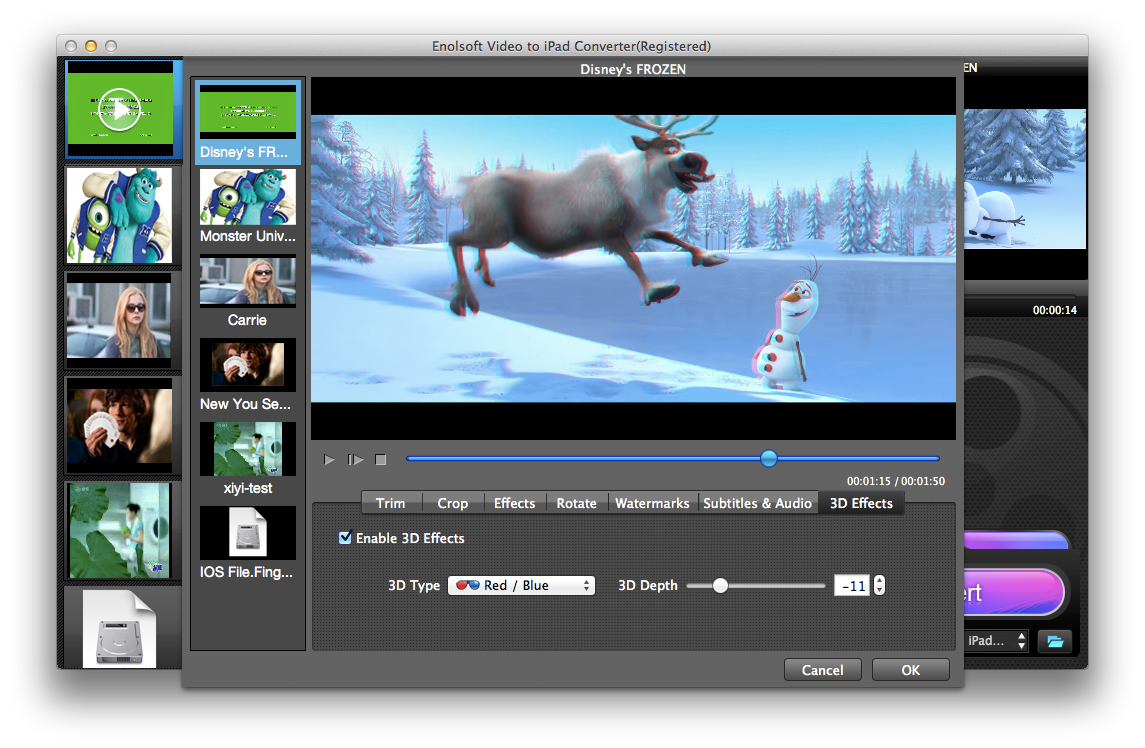Open the Effects tab
The width and height of the screenshot is (1145, 748).
[x=514, y=503]
